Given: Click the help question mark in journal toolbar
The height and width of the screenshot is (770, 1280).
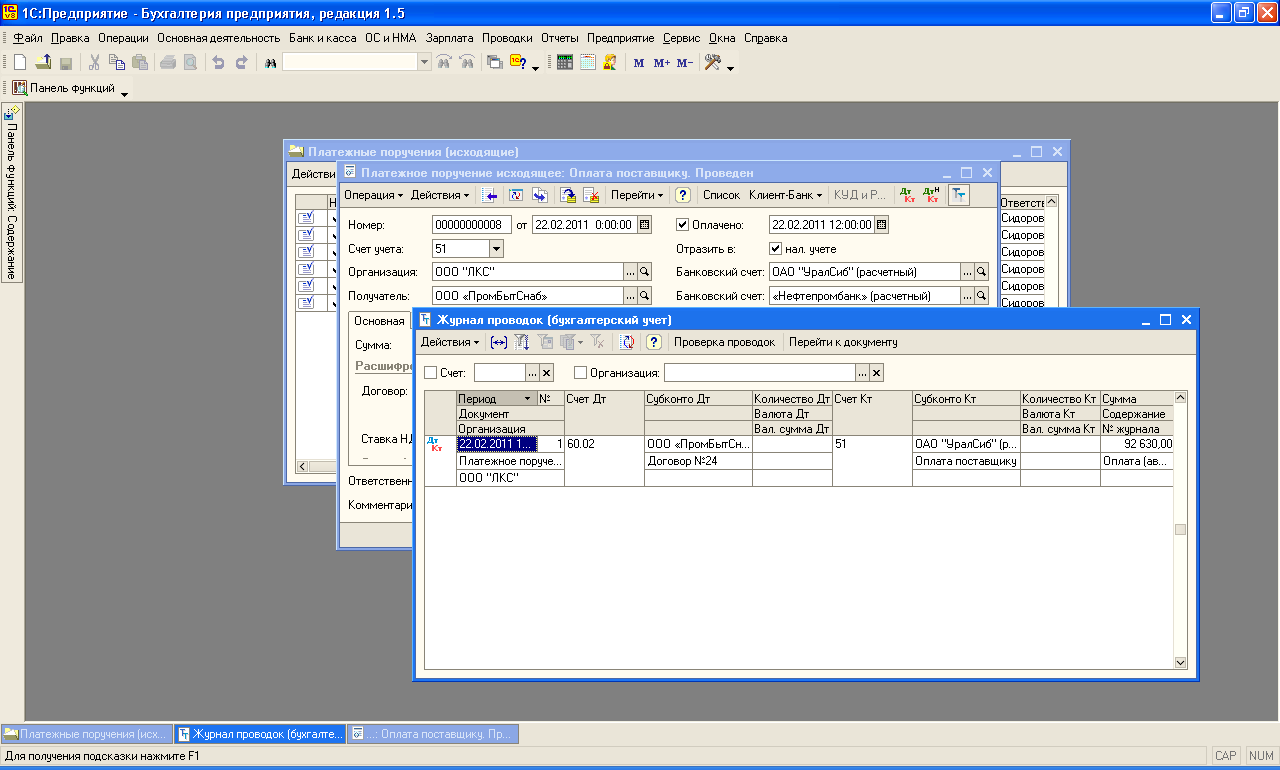Looking at the screenshot, I should coord(654,342).
